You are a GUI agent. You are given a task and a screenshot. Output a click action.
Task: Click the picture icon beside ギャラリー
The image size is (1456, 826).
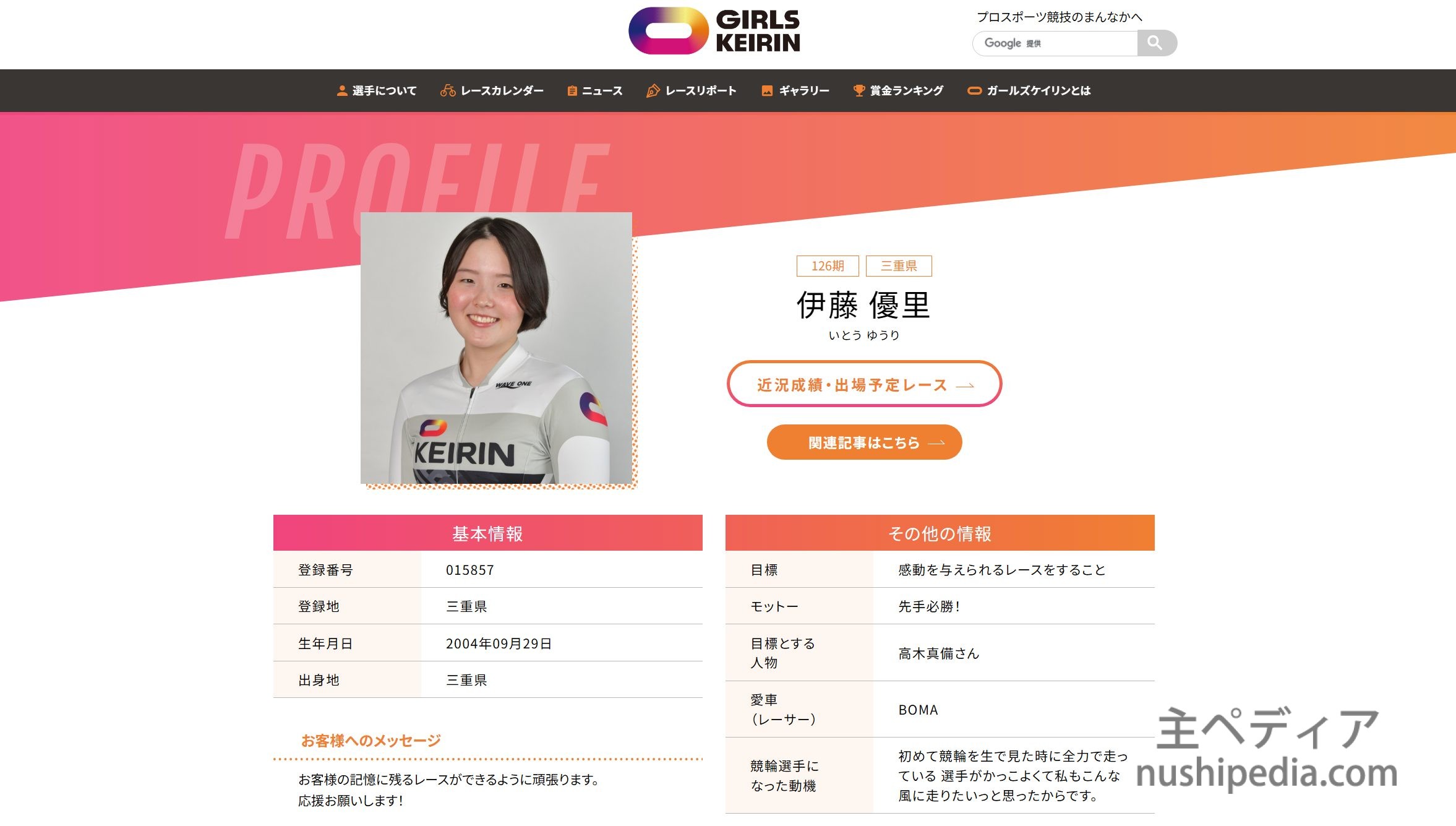(767, 91)
